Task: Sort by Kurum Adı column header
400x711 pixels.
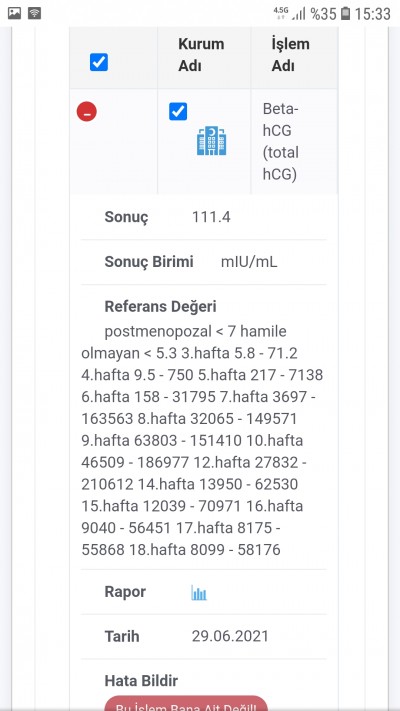Action: [x=201, y=55]
